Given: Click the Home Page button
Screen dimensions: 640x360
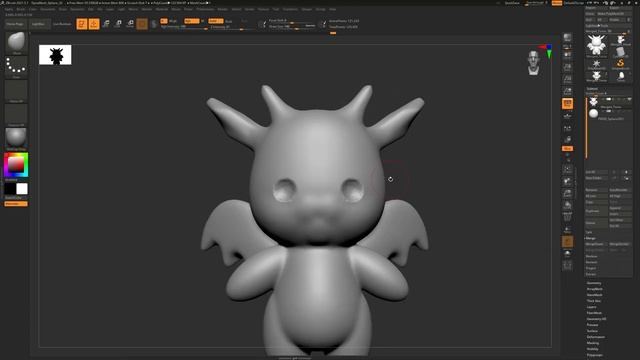Looking at the screenshot, I should point(15,24).
